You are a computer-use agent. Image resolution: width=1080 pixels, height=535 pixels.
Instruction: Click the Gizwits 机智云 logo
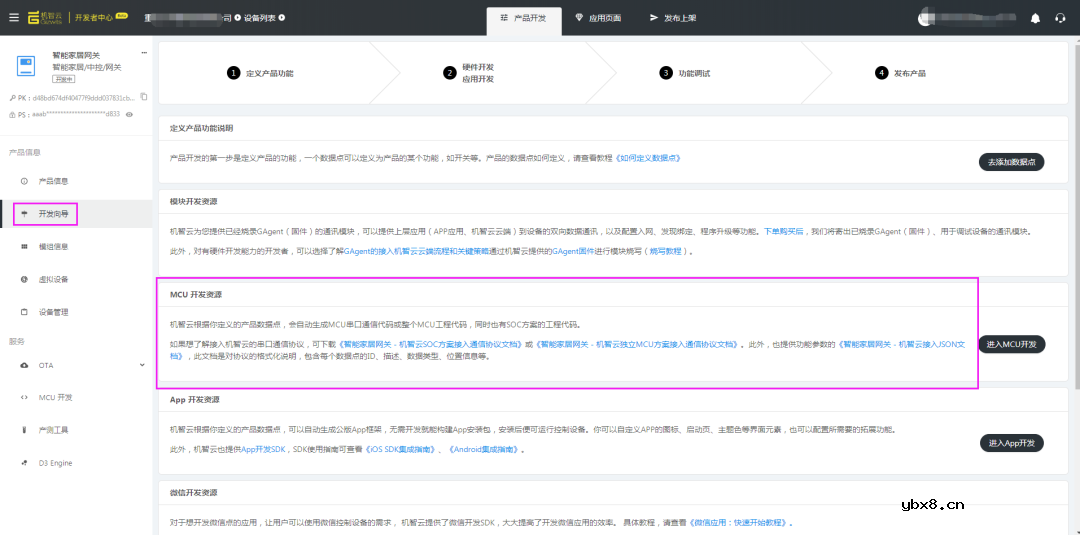[46, 18]
